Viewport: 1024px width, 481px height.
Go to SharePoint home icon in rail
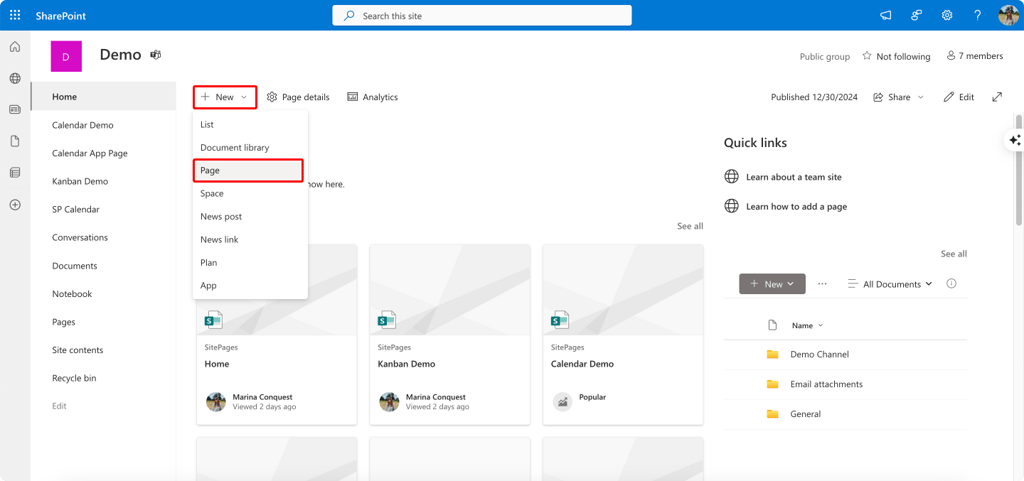coord(15,46)
